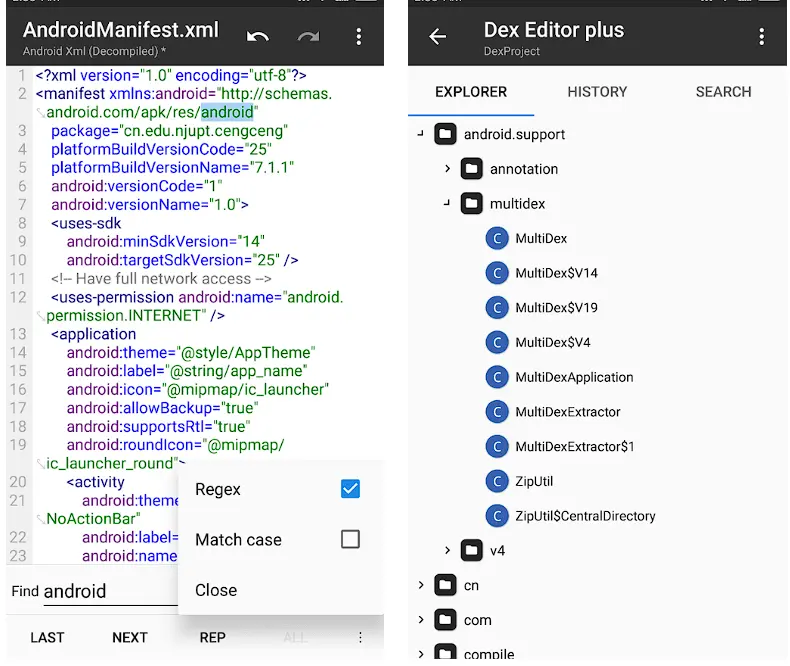Click the compile folder icon
Screen dimensions: 790x666
(445, 652)
